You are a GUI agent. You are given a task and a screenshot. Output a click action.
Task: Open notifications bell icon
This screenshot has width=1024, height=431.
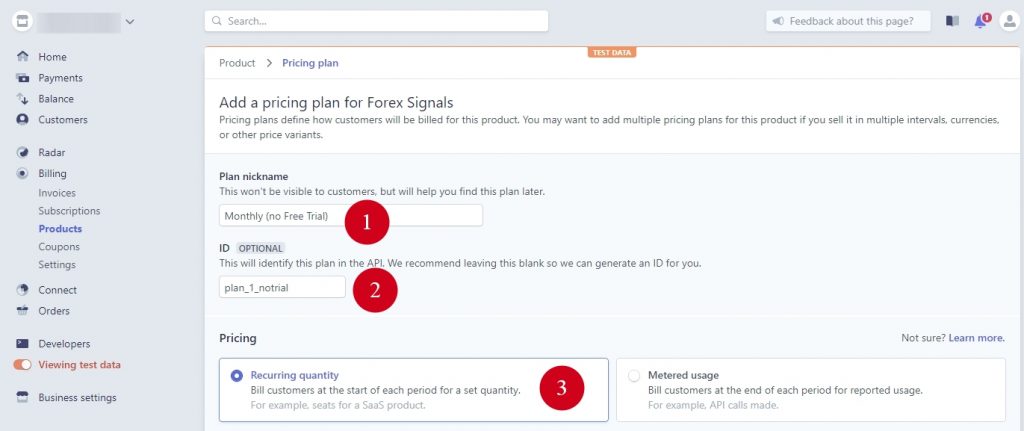pyautogui.click(x=980, y=21)
